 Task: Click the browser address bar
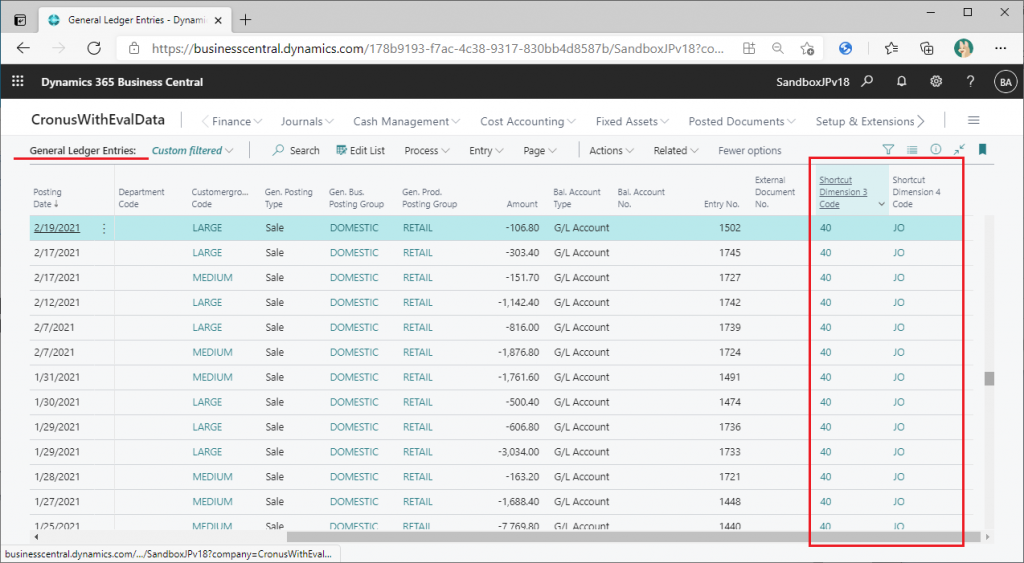[x=438, y=48]
